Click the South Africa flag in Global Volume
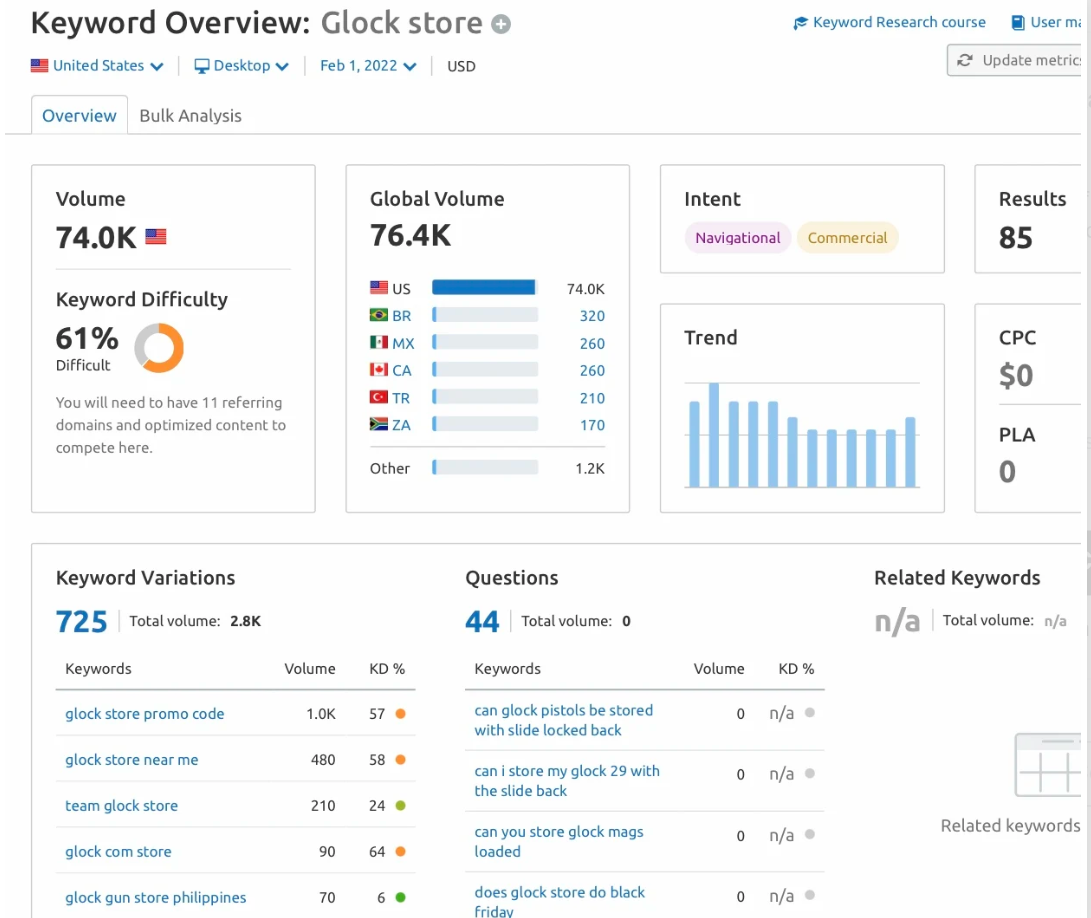The image size is (1091, 918). (379, 424)
